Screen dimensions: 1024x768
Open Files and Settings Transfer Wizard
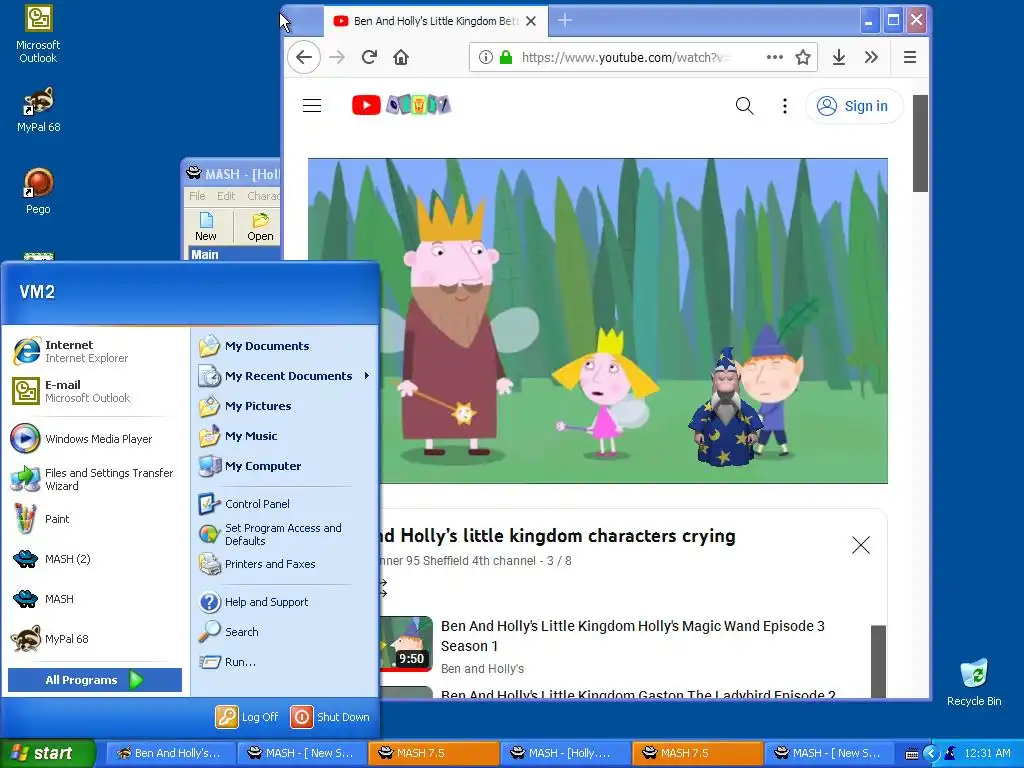(95, 479)
